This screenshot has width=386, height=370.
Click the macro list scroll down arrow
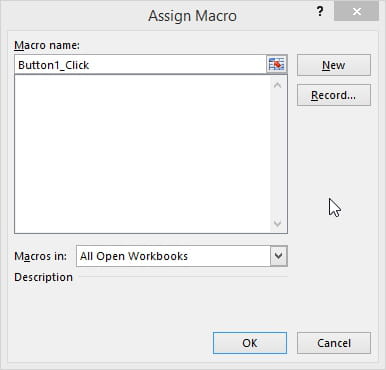click(x=277, y=223)
